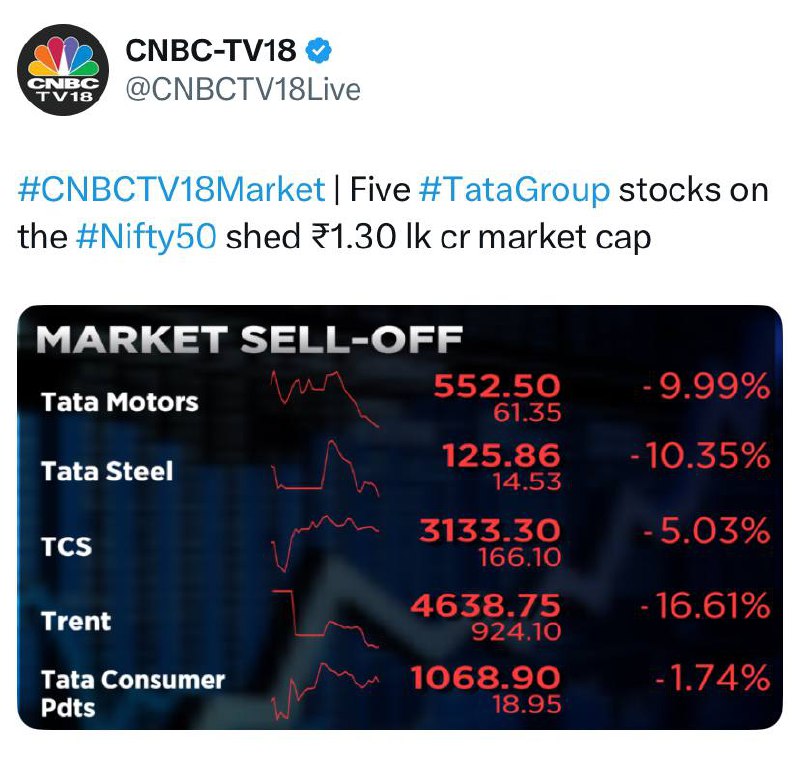The height and width of the screenshot is (757, 800).
Task: Click the tweet text about market cap
Action: [x=393, y=214]
